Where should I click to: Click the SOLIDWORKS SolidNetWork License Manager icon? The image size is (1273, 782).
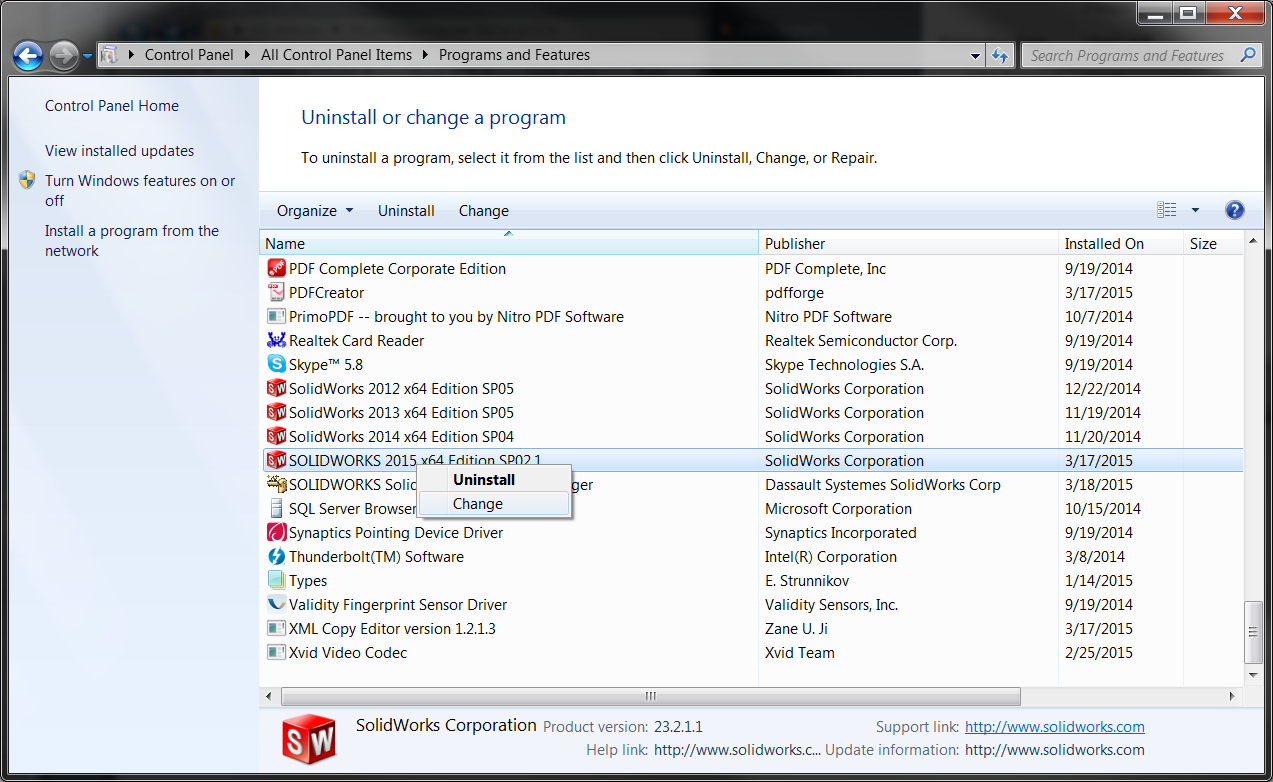(277, 484)
